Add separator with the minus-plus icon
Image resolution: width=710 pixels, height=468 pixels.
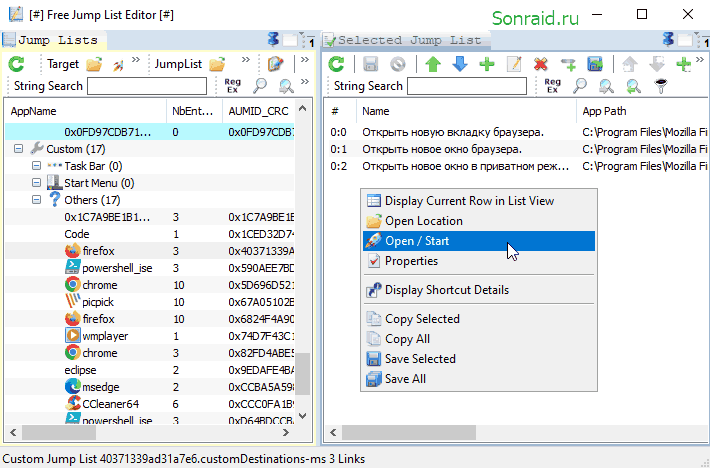[x=568, y=65]
